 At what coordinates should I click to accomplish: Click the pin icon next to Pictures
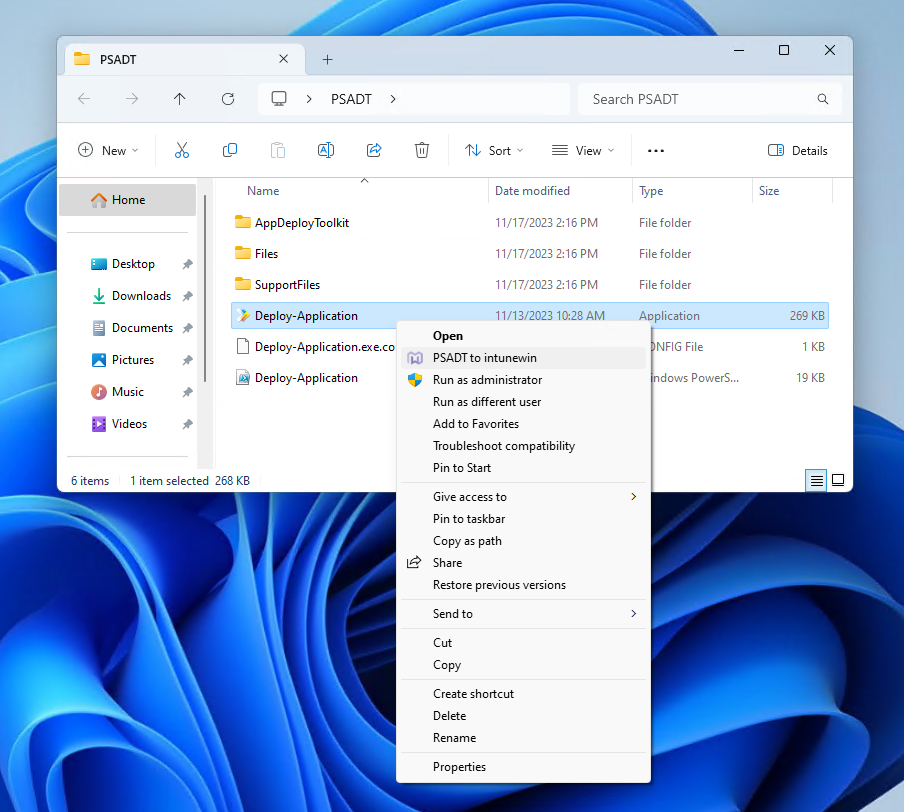(187, 360)
